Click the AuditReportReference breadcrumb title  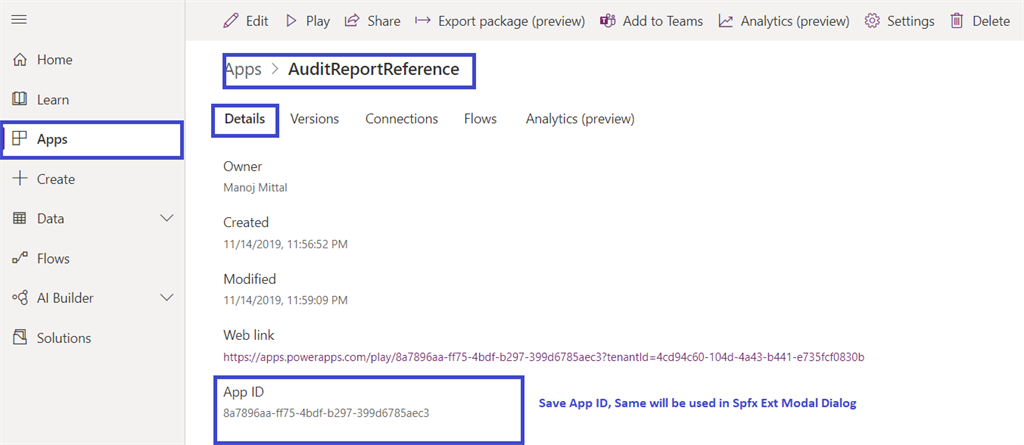[374, 69]
